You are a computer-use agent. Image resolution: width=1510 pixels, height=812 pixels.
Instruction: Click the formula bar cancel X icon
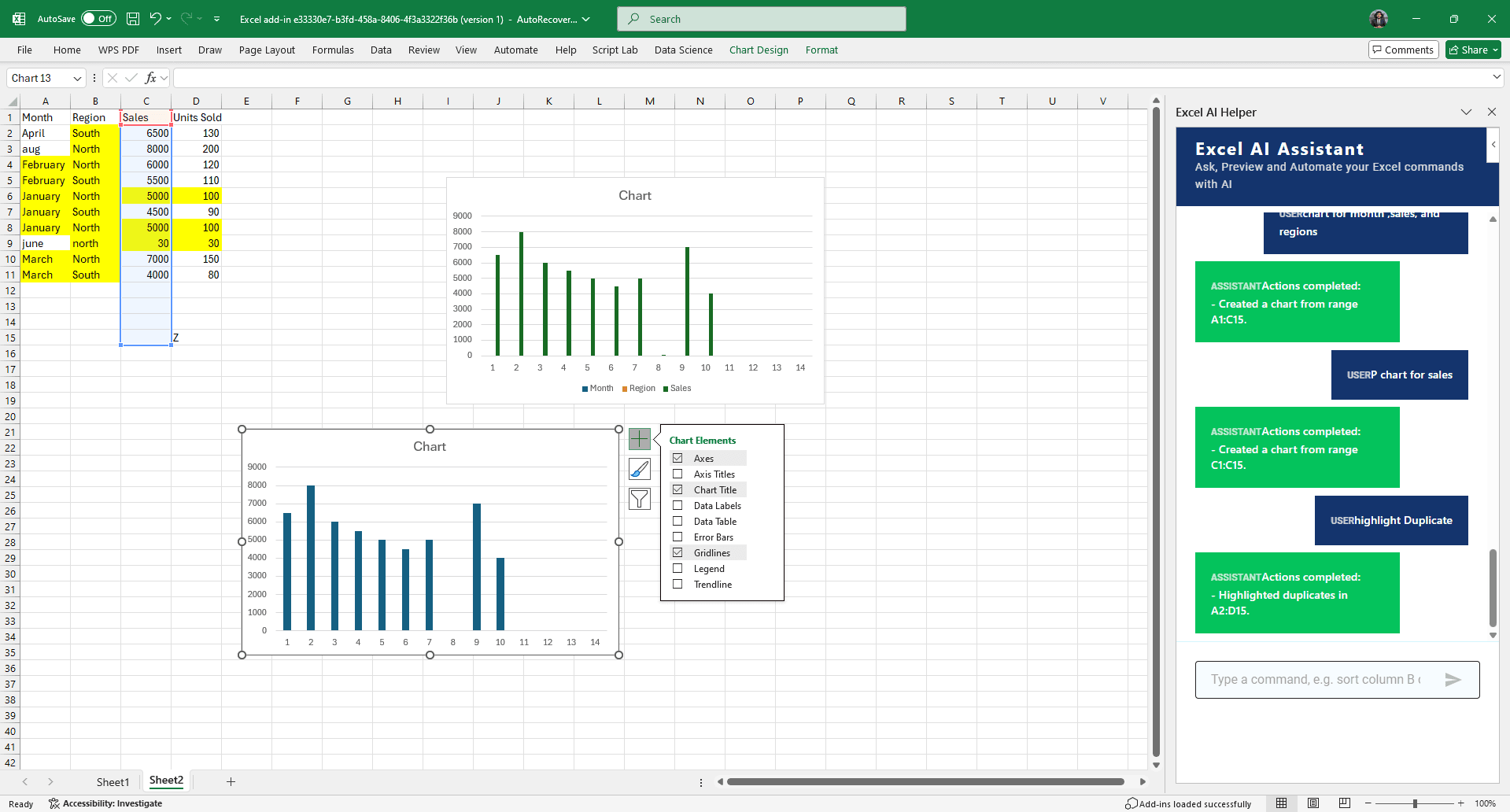pos(113,78)
